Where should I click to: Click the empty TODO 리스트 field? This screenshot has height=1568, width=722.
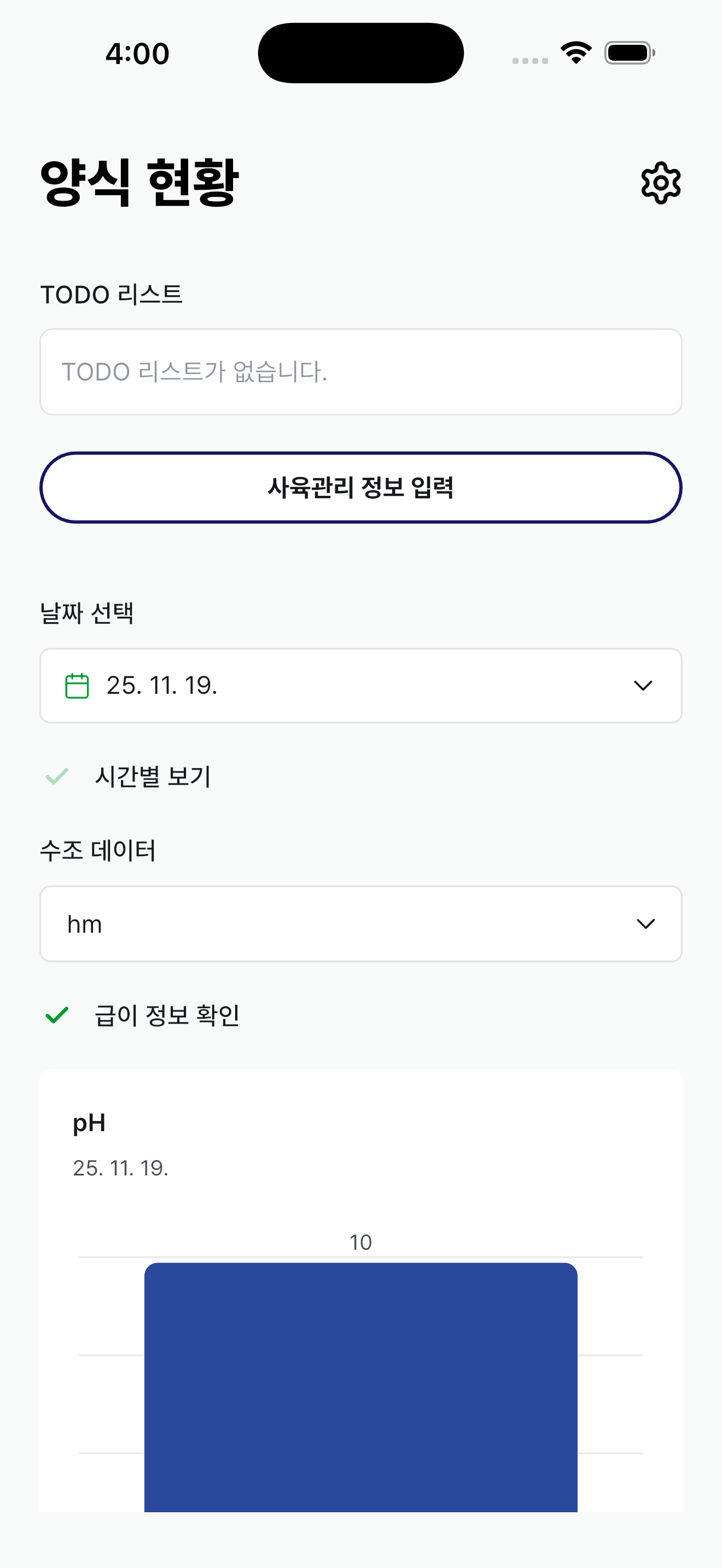click(x=361, y=370)
